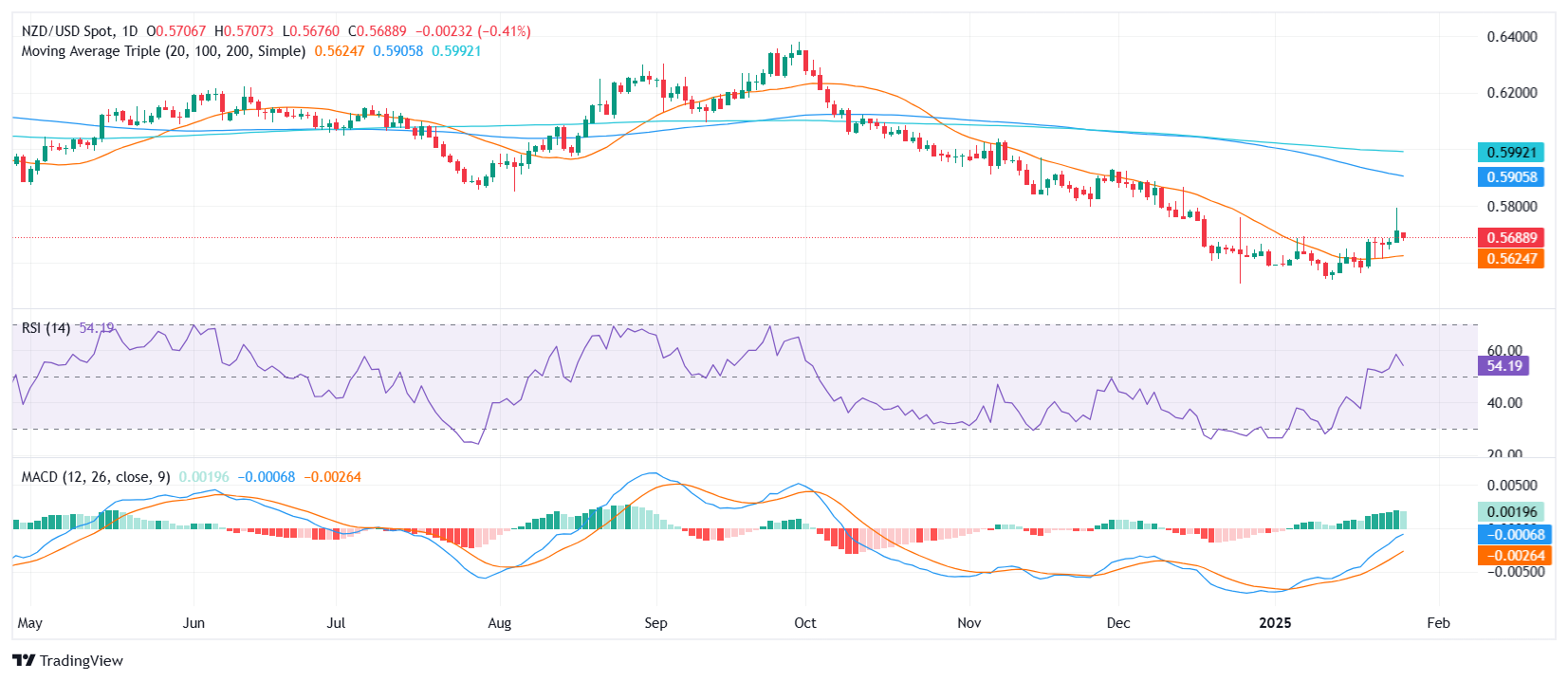Click the Feb label on time axis
The width and height of the screenshot is (1568, 681).
click(x=1438, y=623)
